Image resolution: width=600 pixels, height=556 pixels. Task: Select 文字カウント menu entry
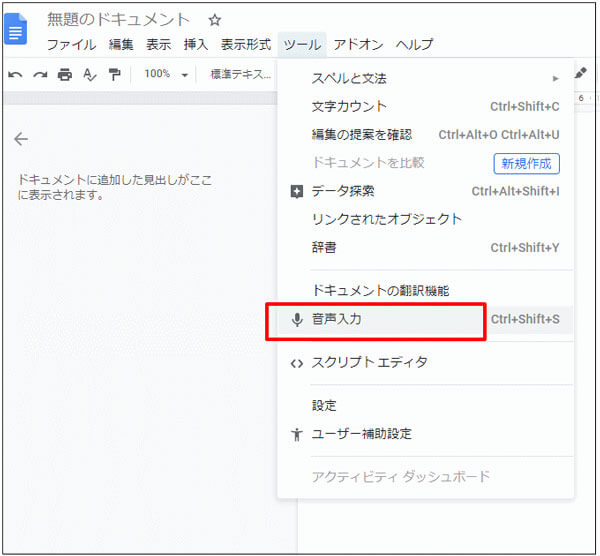coord(426,106)
